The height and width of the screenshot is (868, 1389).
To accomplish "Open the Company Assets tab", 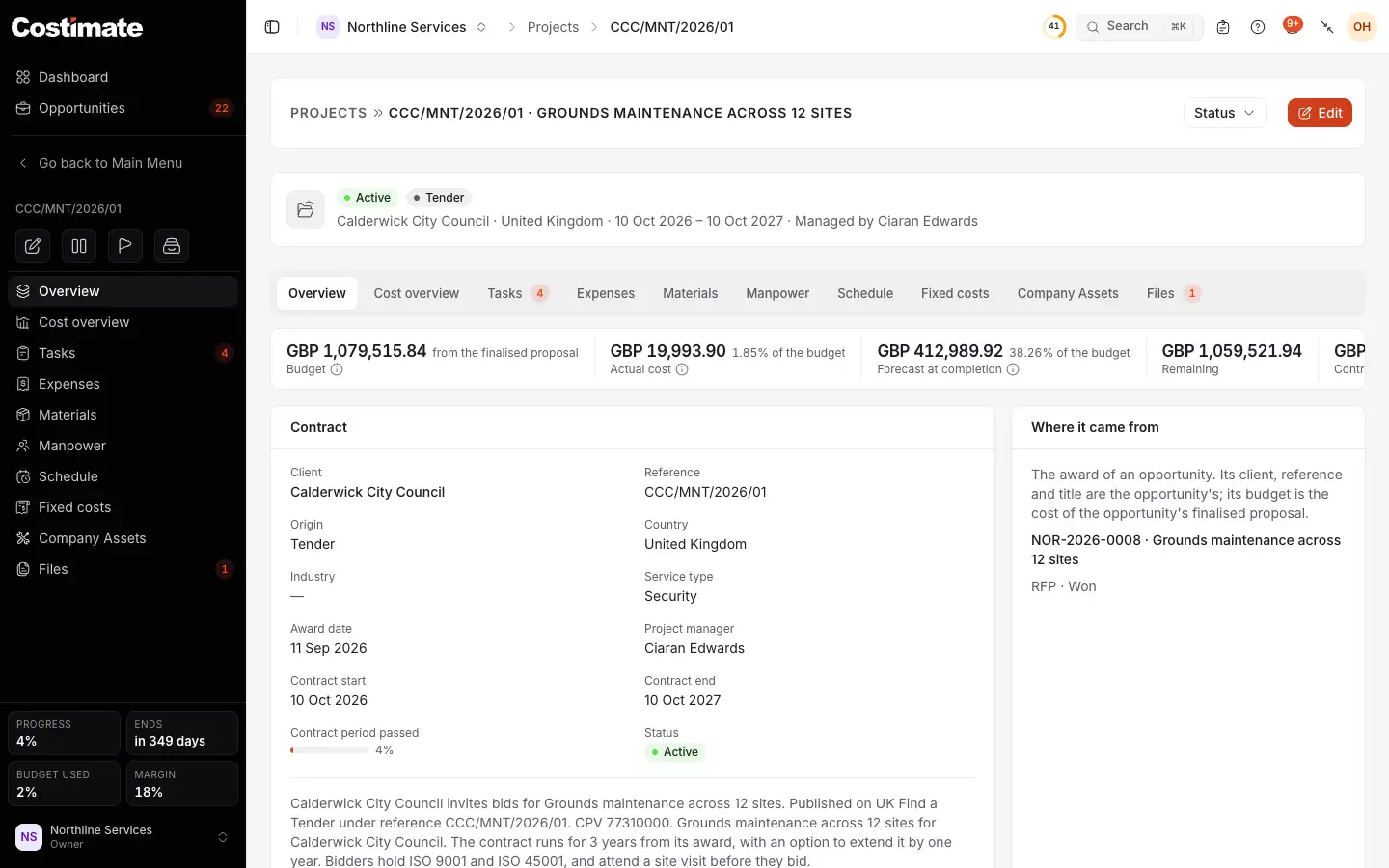I will [1068, 293].
